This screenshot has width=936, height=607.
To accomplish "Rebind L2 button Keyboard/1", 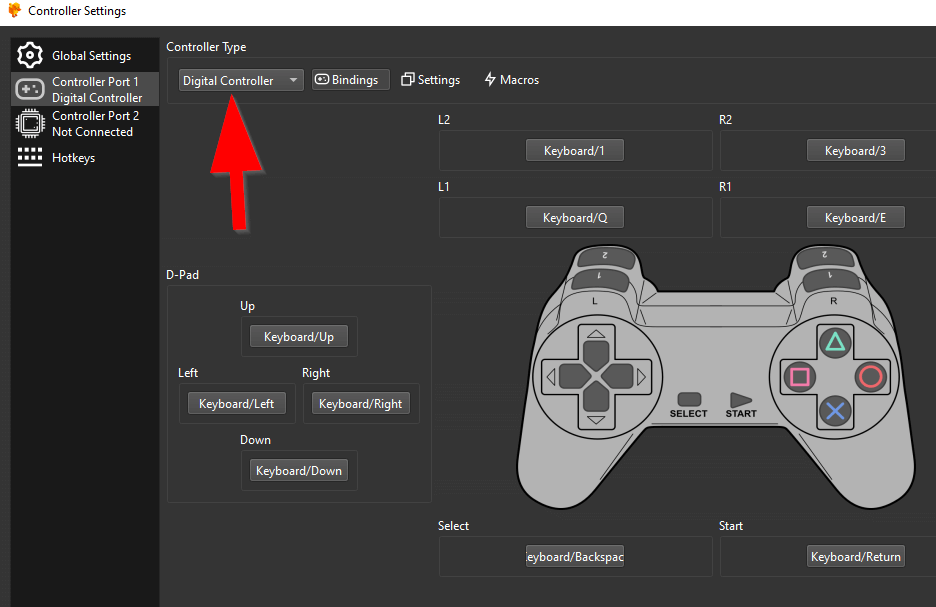I will click(574, 150).
